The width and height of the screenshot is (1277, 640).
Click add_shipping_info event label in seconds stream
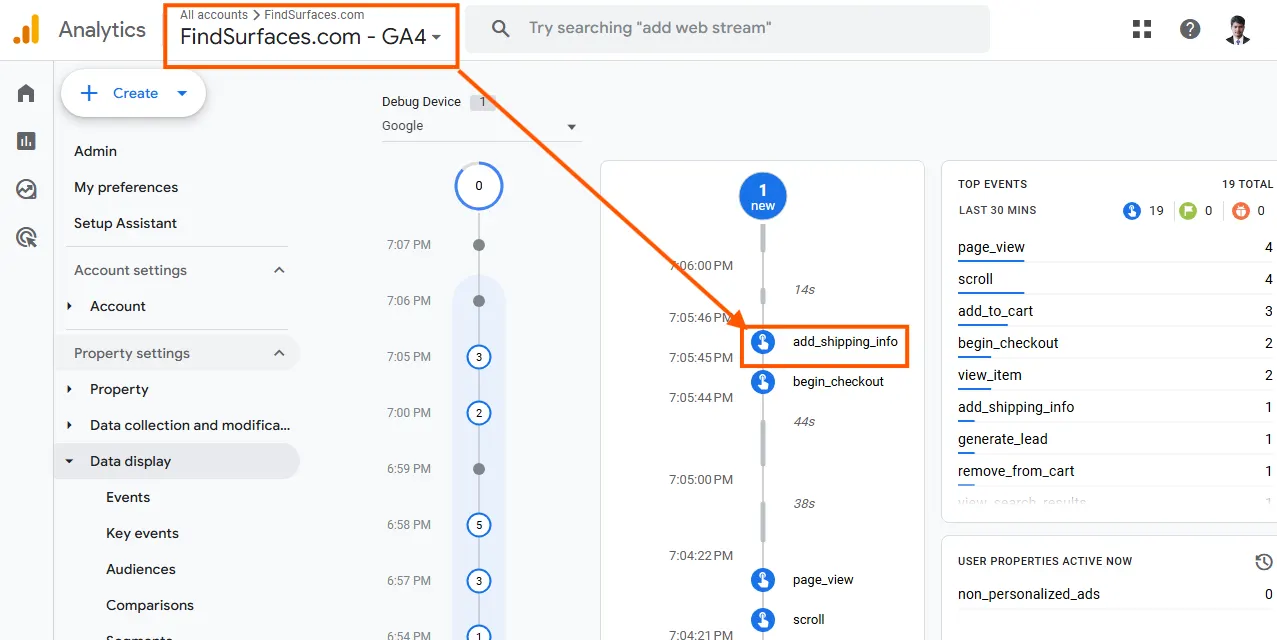coord(845,342)
